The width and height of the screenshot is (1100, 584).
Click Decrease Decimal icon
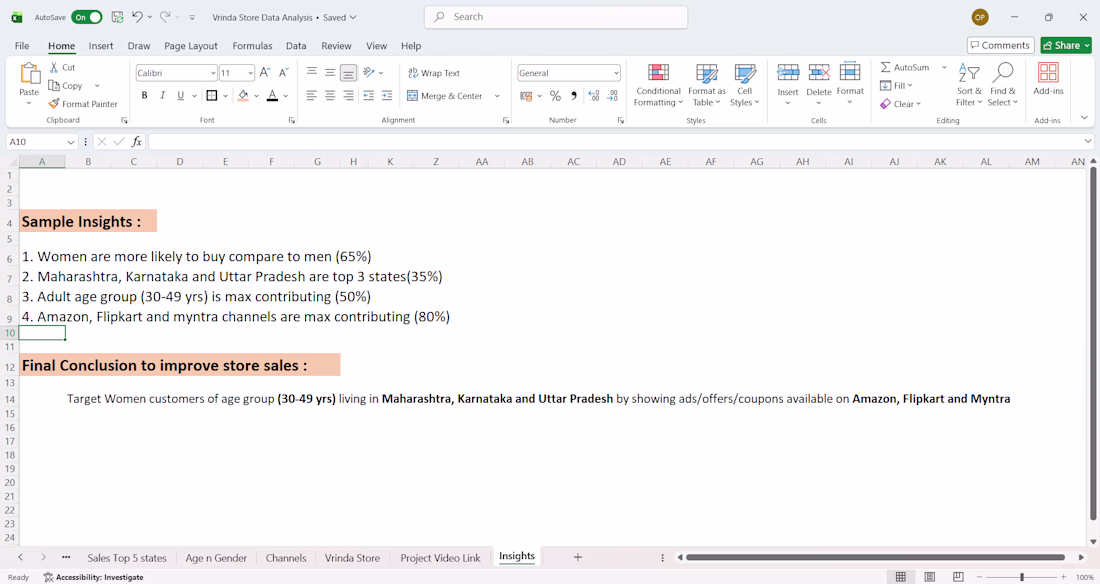[x=612, y=95]
